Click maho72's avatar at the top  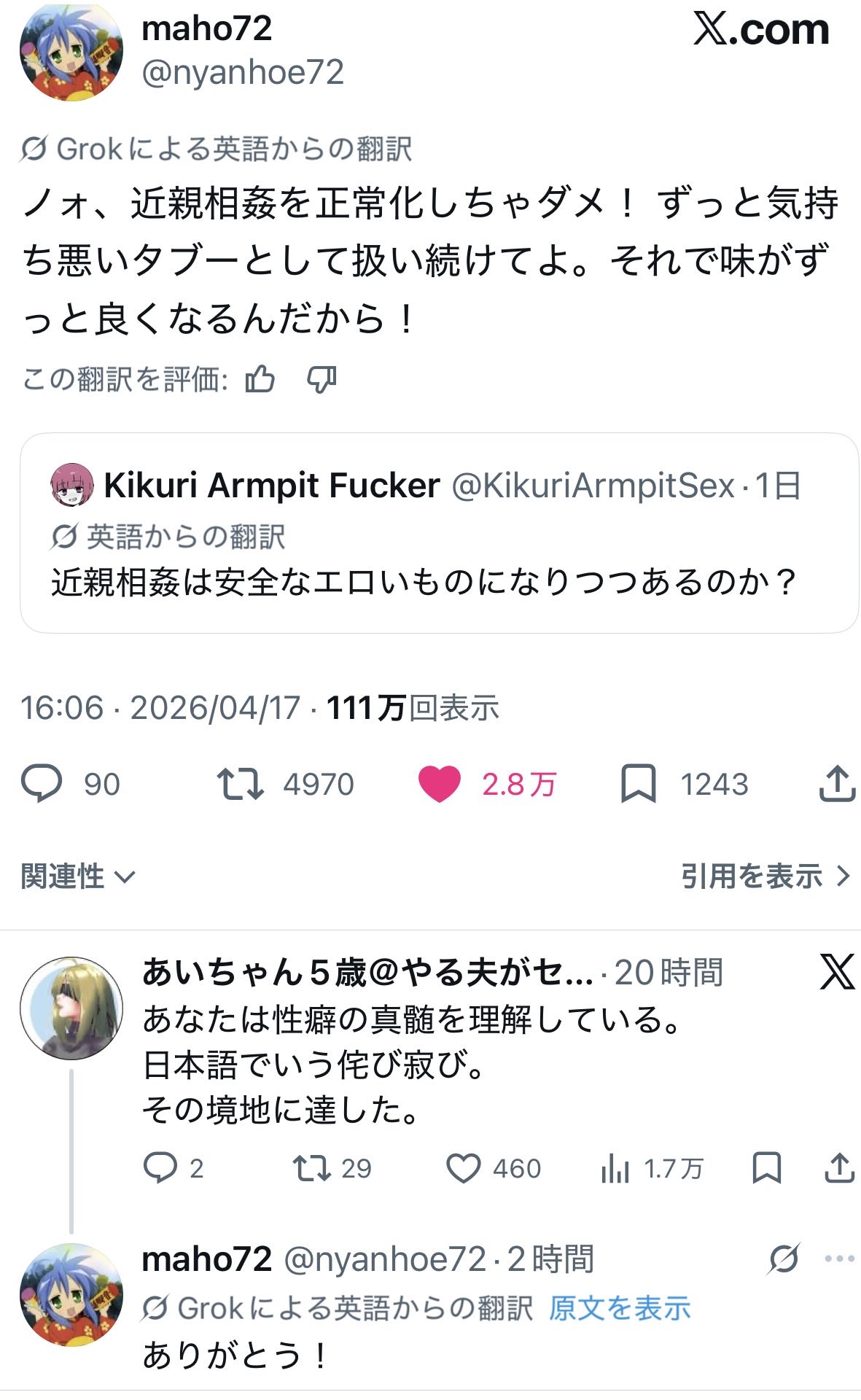(71, 52)
